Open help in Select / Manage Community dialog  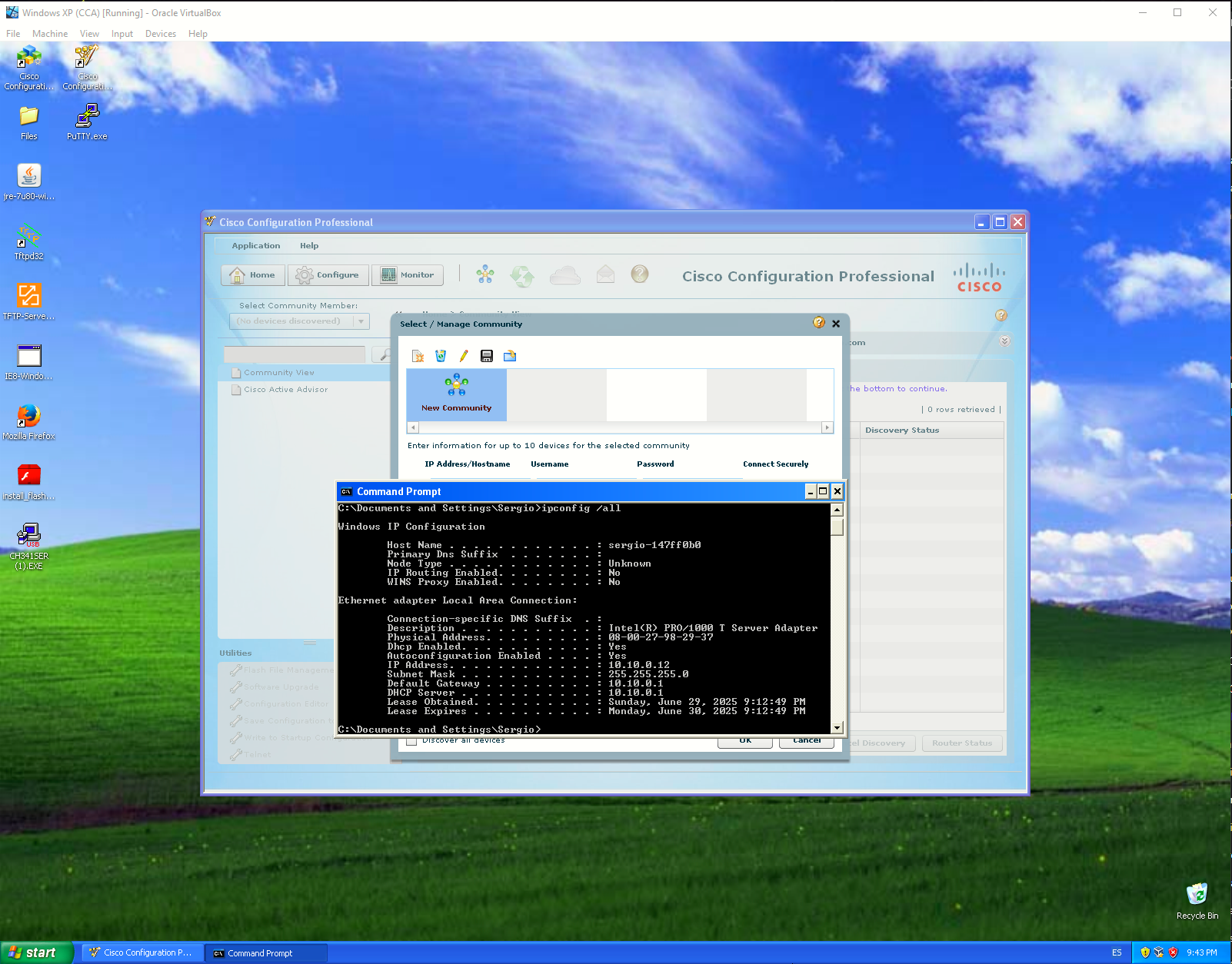[819, 323]
